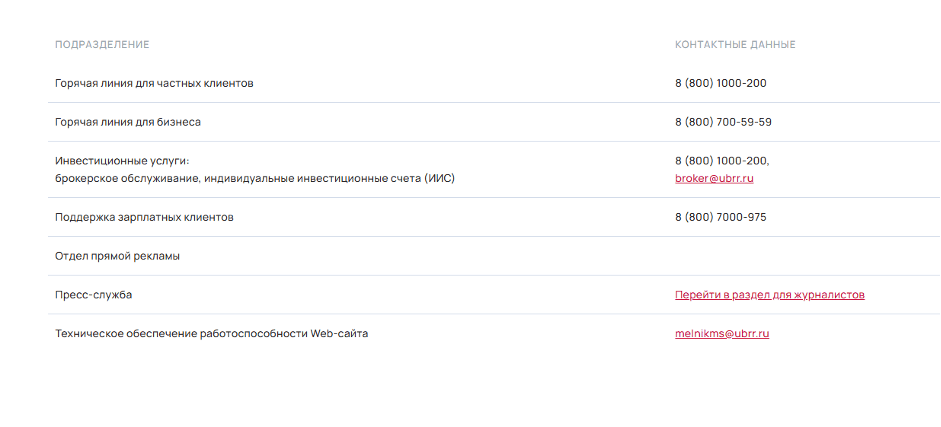Select the 'Горячая линия для бизнеса' row label
The image size is (941, 427).
(x=128, y=122)
